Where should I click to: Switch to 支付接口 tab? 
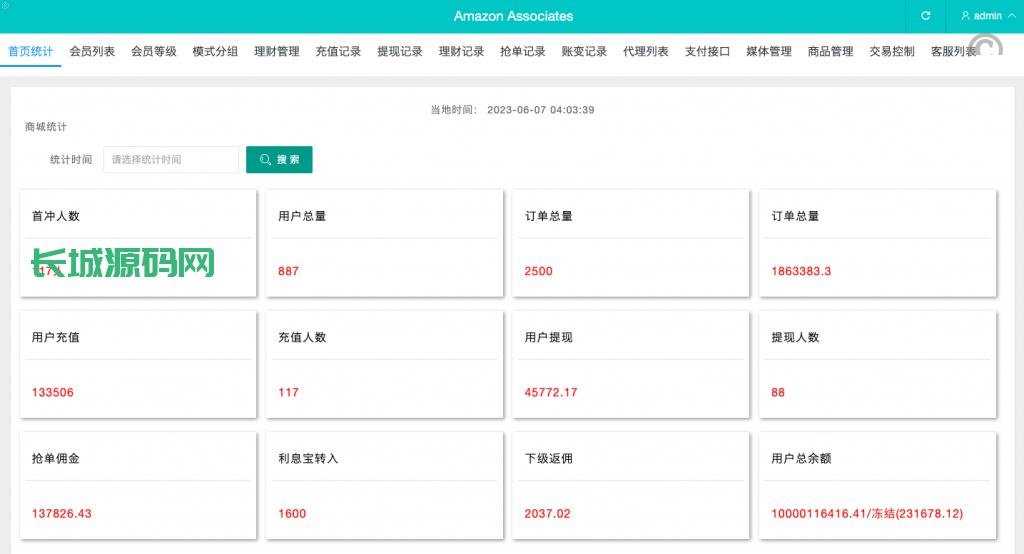tap(708, 52)
